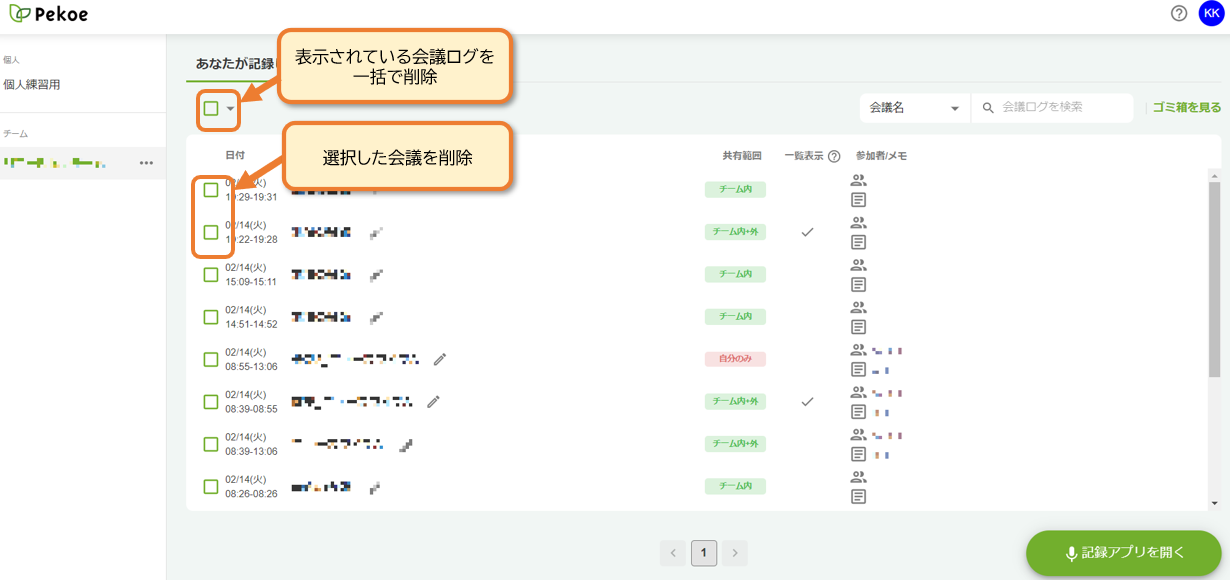
Task: Select the 15:09-15:11 meeting checkbox
Action: point(211,275)
